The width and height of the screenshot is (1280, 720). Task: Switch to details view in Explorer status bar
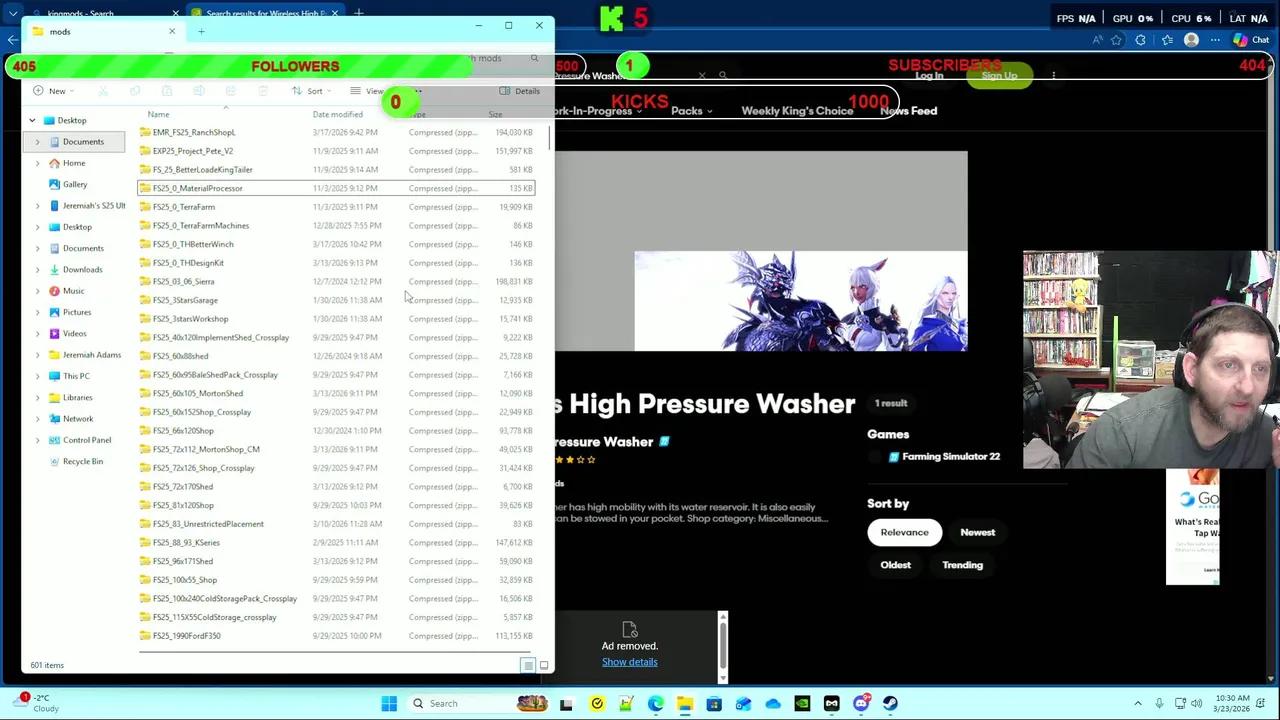[528, 665]
